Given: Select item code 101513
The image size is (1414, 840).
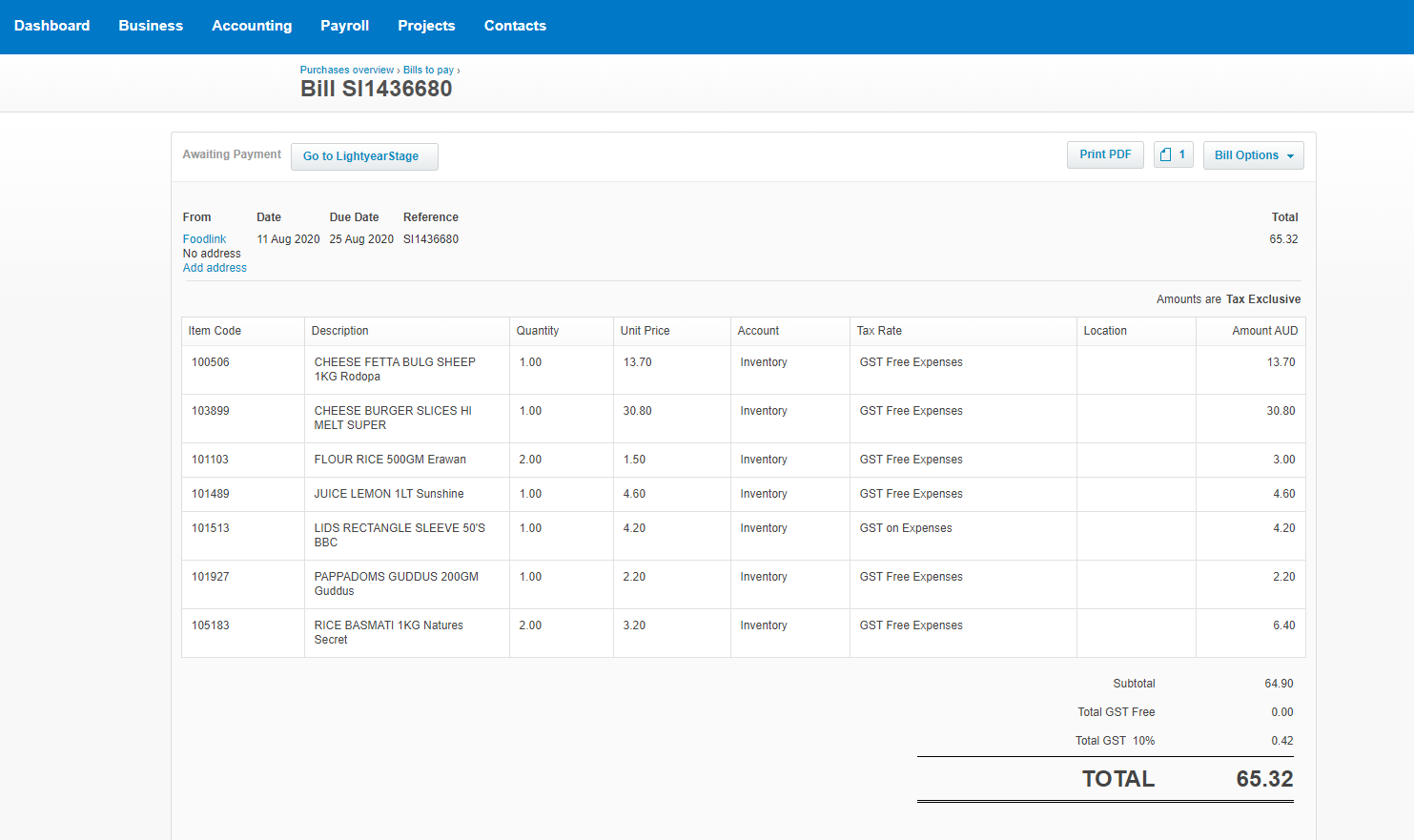Looking at the screenshot, I should [x=211, y=528].
